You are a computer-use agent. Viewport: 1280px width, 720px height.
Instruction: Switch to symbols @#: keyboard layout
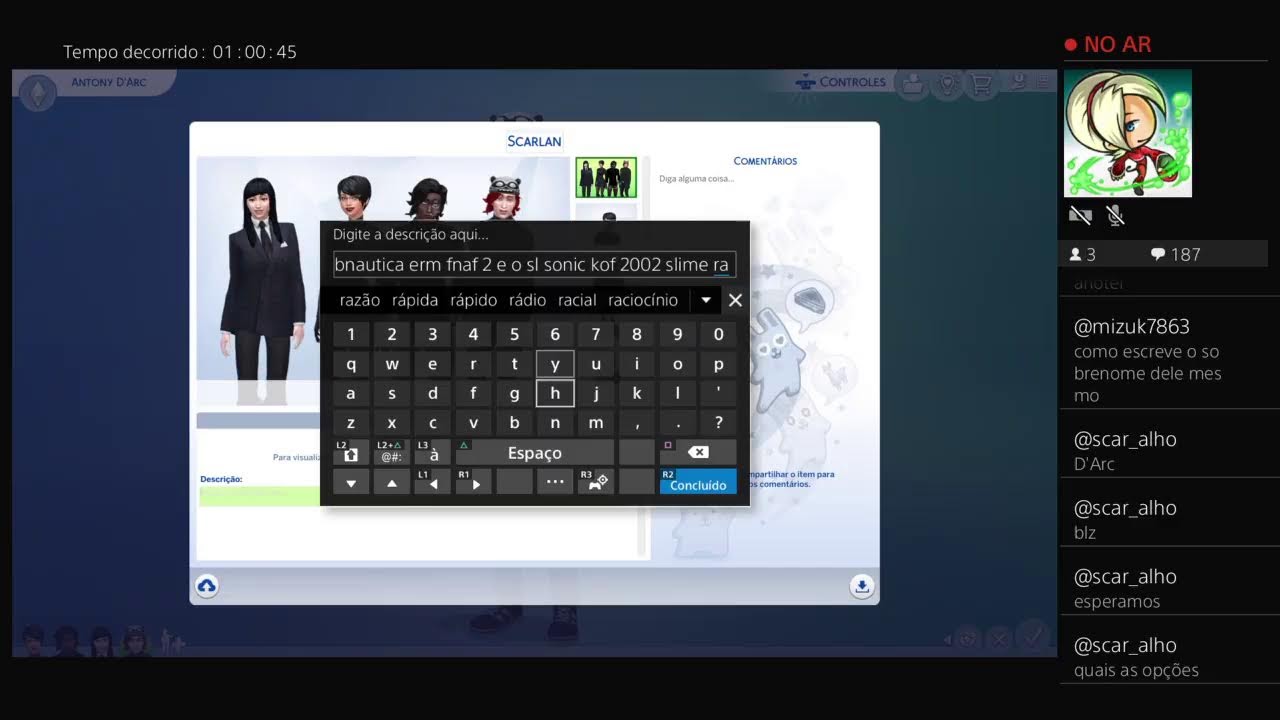[x=391, y=453]
